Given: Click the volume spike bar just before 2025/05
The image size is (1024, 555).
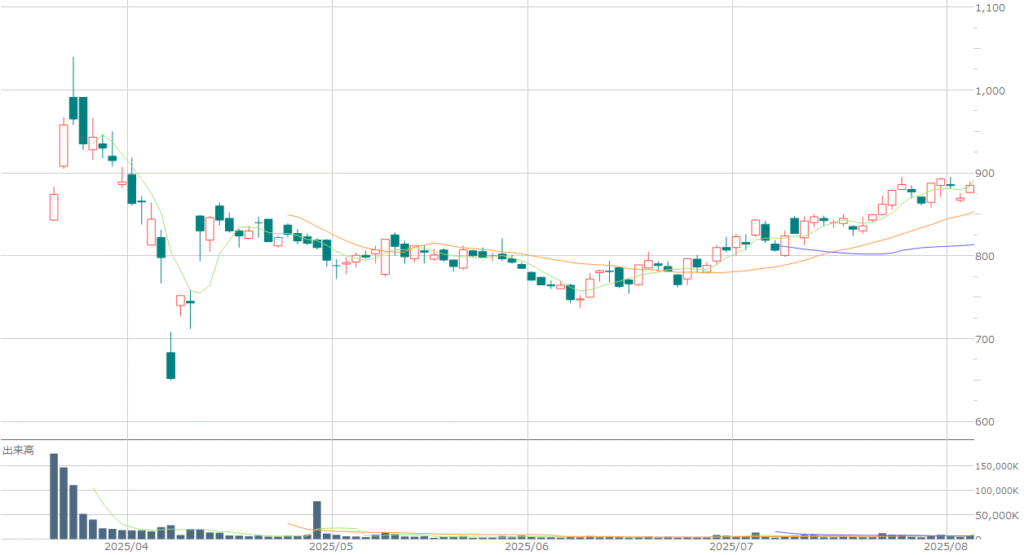Looking at the screenshot, I should [317, 520].
